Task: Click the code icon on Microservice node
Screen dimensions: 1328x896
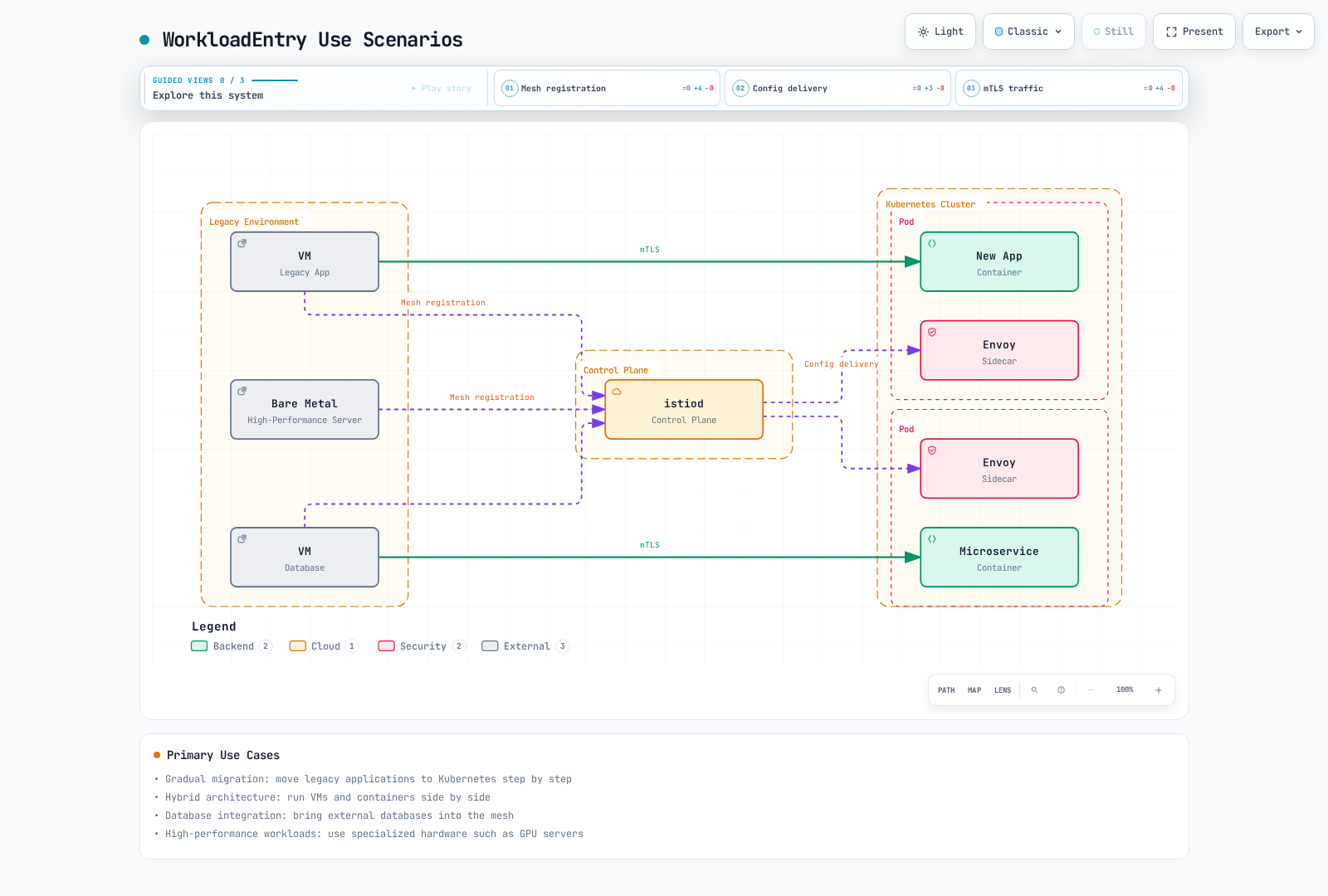Action: (x=932, y=539)
